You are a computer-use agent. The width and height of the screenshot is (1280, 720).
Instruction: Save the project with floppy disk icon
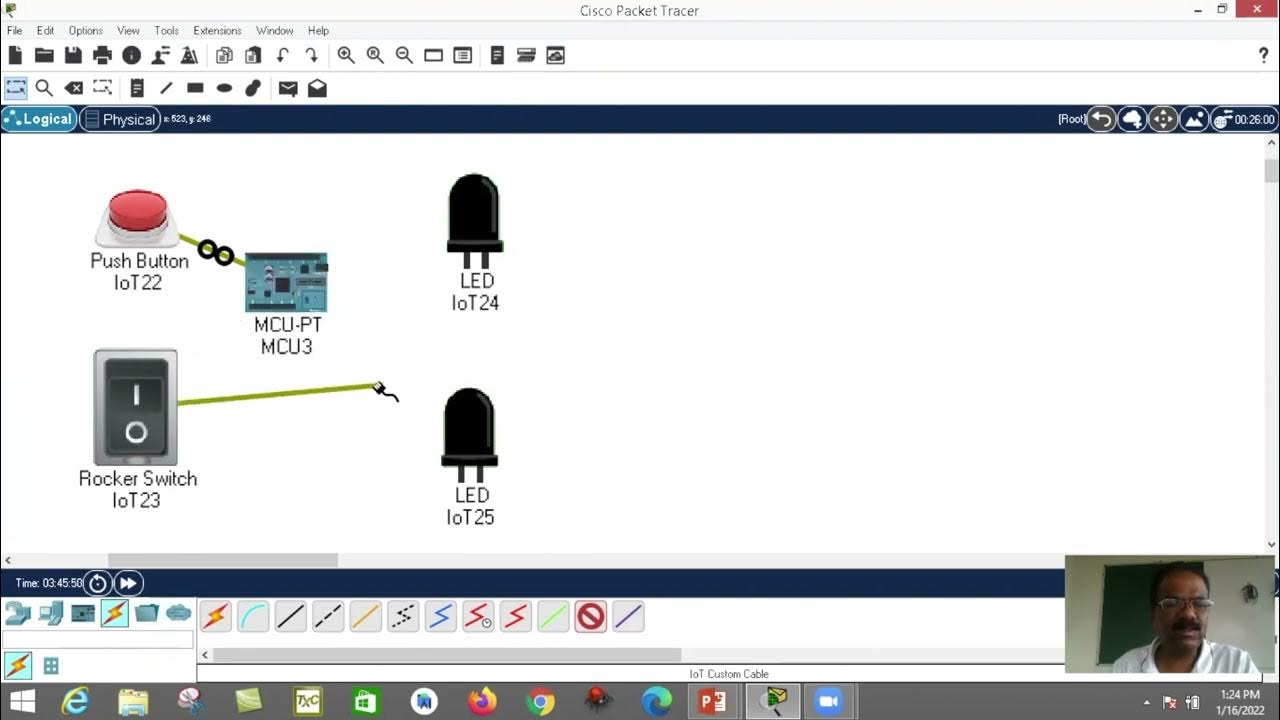pos(73,56)
